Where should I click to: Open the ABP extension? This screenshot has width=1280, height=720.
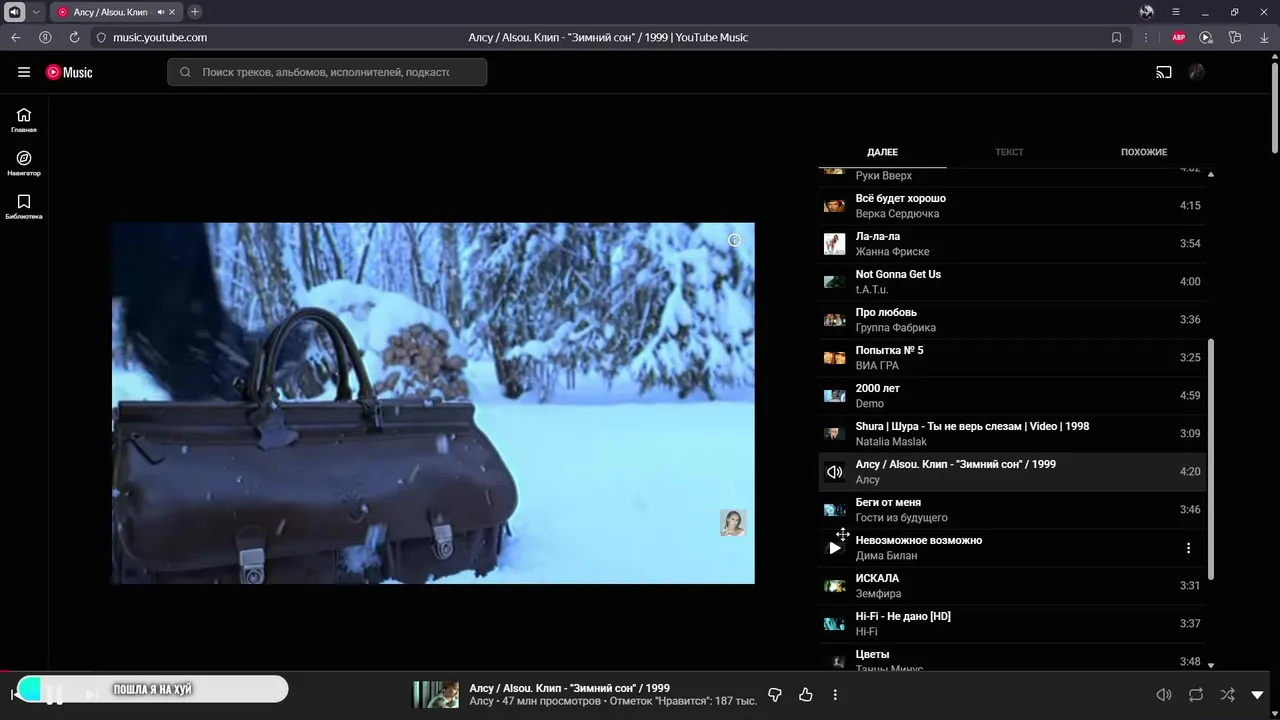point(1179,37)
